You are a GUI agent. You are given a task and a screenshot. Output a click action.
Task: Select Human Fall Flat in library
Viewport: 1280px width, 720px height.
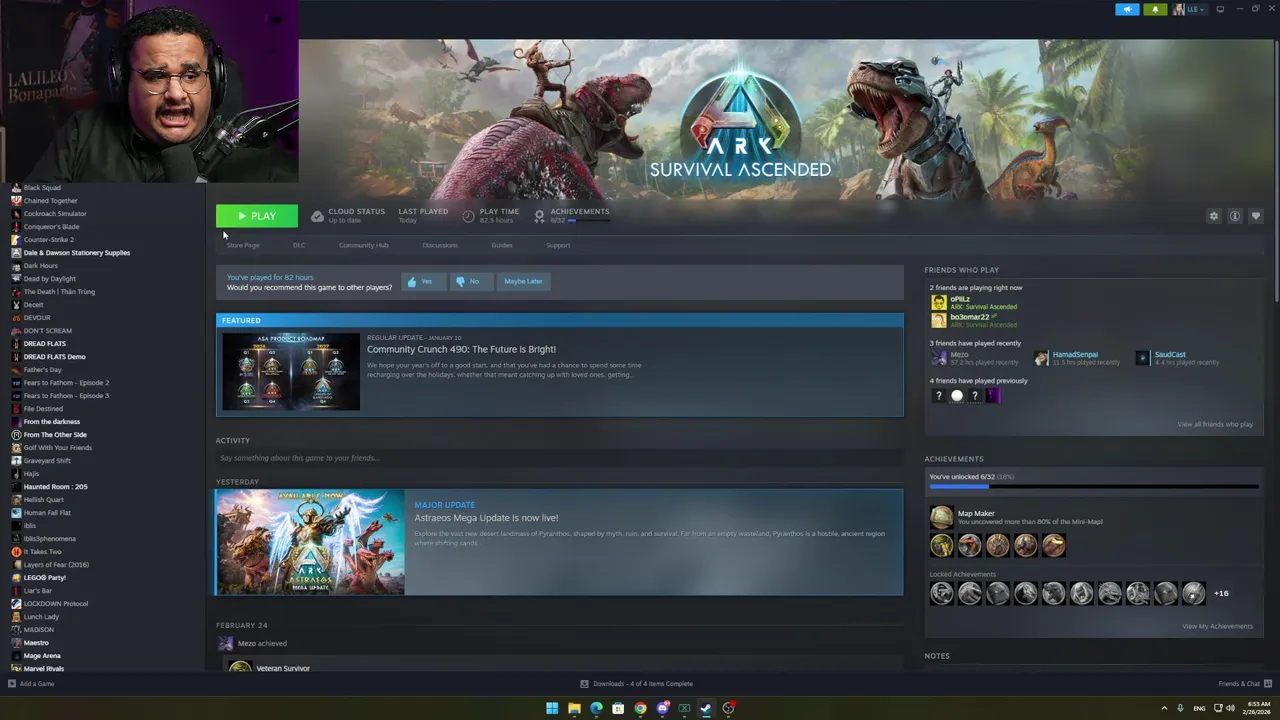pyautogui.click(x=47, y=513)
